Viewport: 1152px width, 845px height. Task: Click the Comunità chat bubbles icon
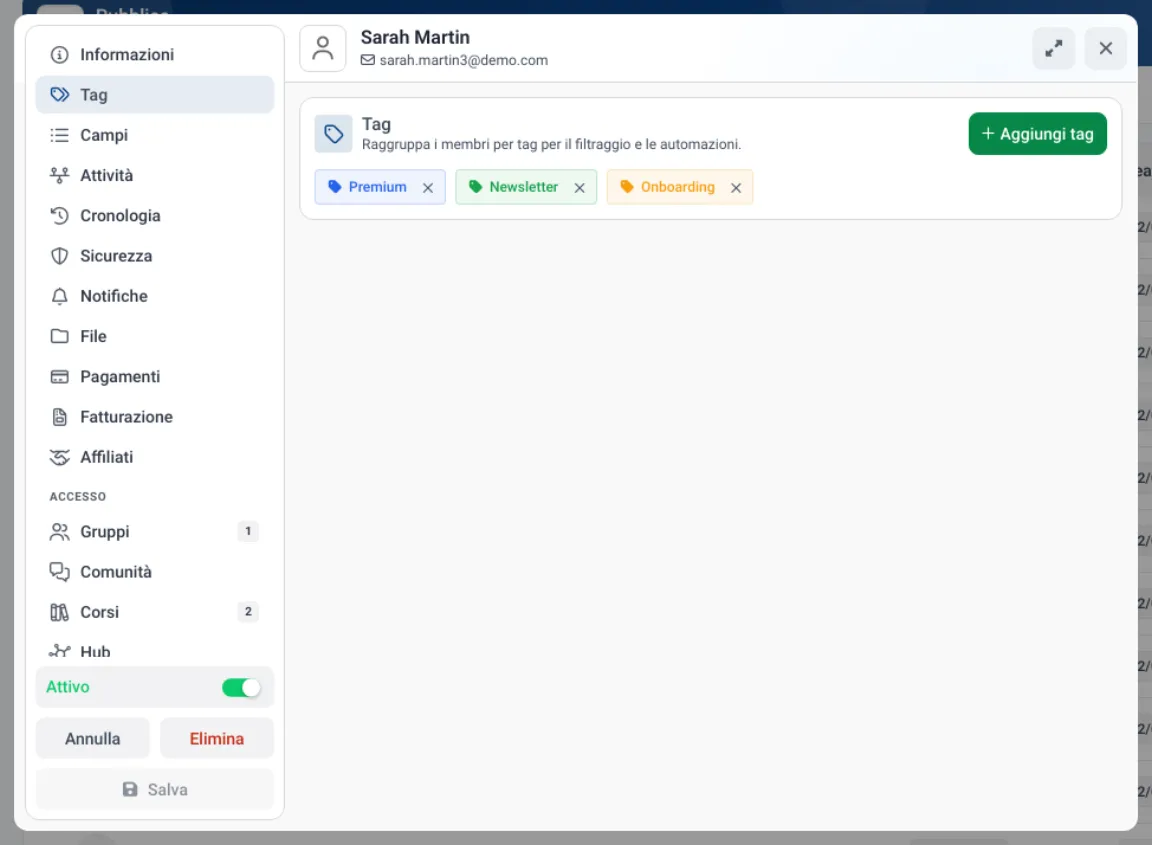60,572
